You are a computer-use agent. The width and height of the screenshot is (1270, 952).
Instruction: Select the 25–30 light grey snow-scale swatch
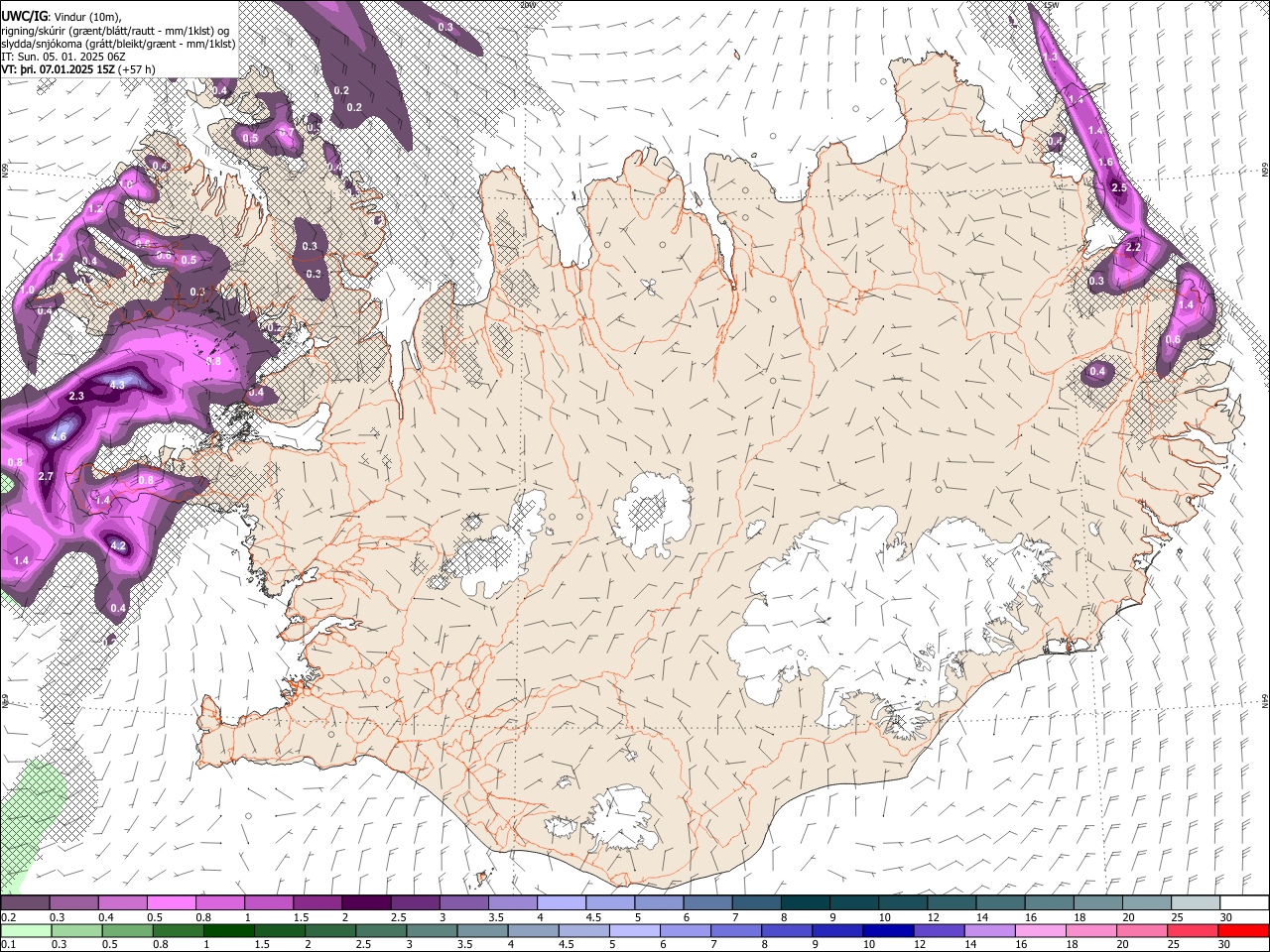pos(1196,902)
